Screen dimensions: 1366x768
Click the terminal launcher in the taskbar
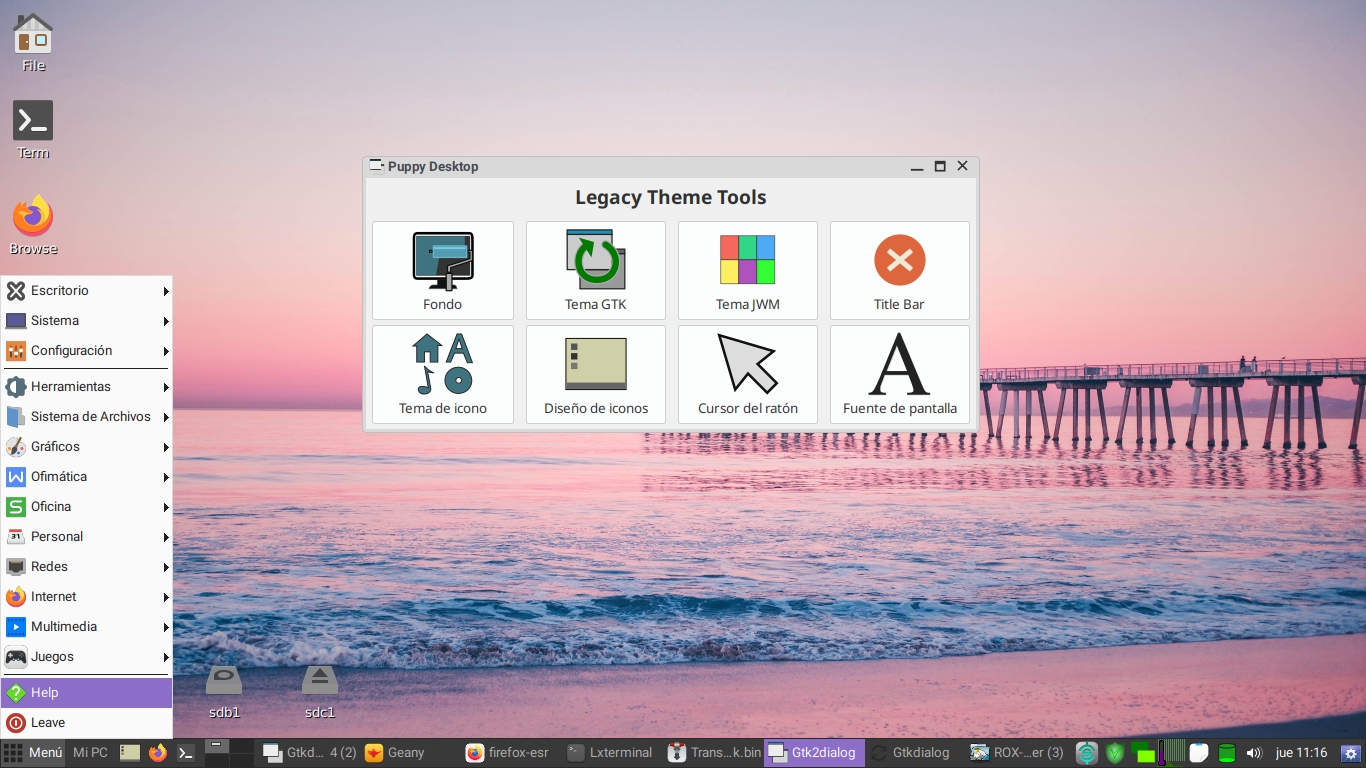tap(186, 753)
